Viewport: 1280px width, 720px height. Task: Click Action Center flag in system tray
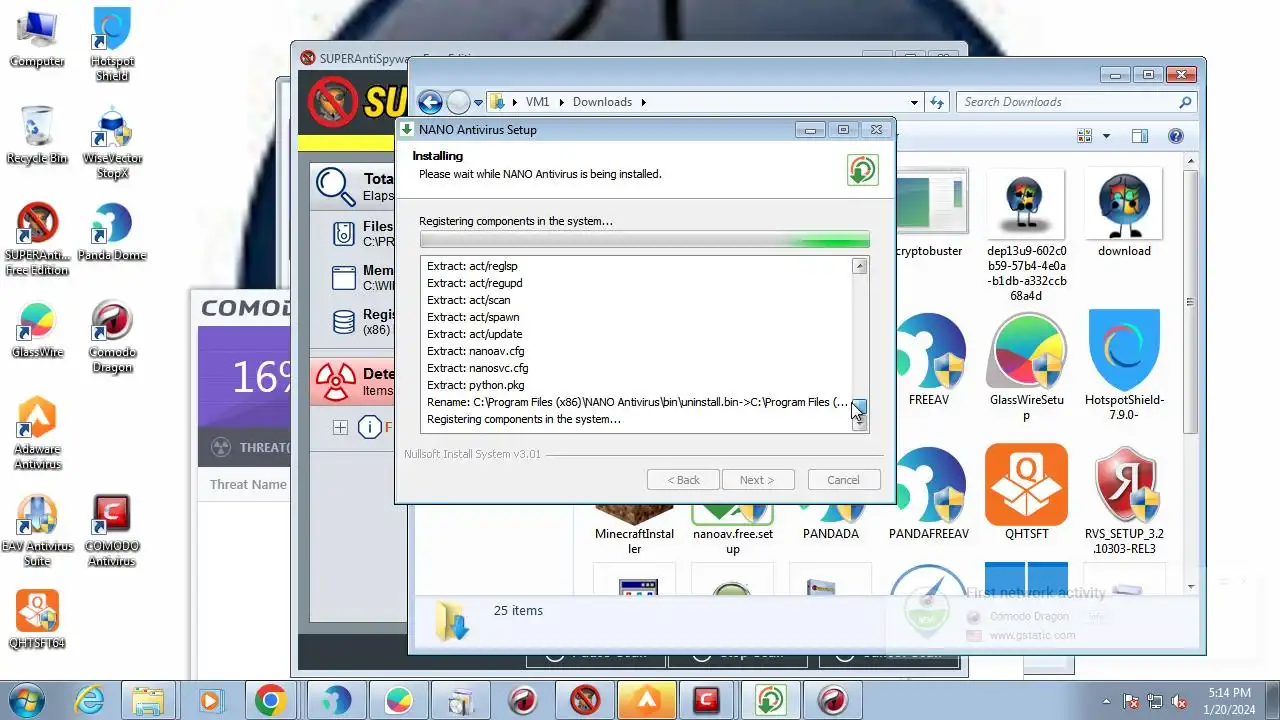1132,701
